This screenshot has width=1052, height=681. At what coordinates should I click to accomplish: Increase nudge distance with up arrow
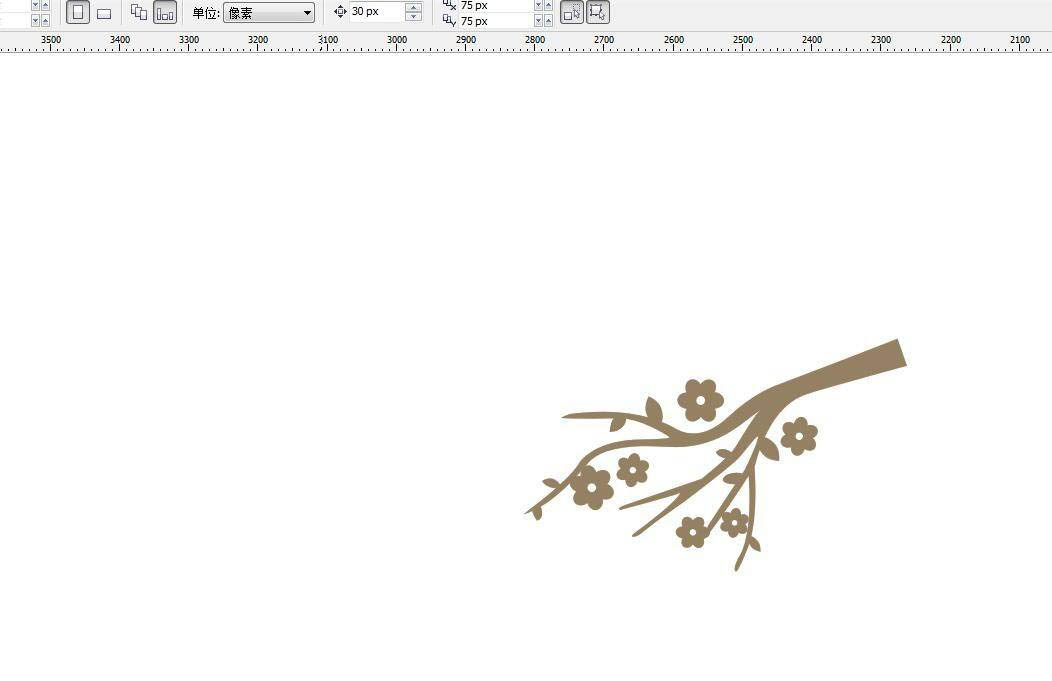coord(413,7)
